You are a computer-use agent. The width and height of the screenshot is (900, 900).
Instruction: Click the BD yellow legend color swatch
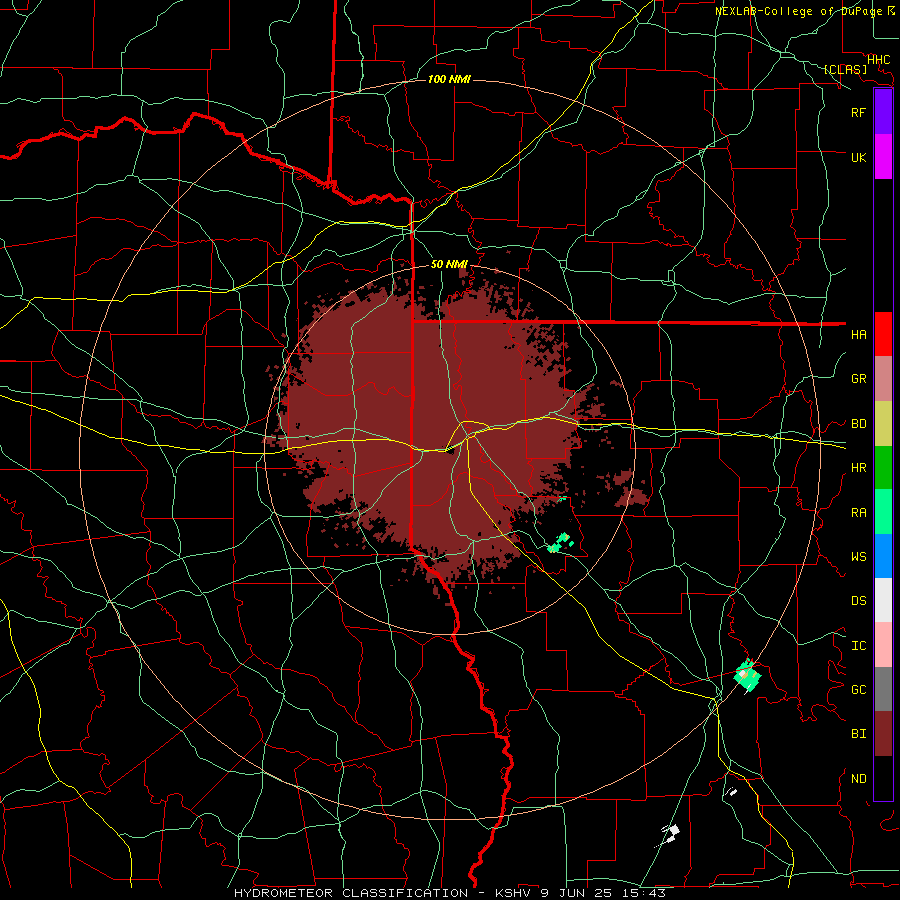tap(883, 423)
